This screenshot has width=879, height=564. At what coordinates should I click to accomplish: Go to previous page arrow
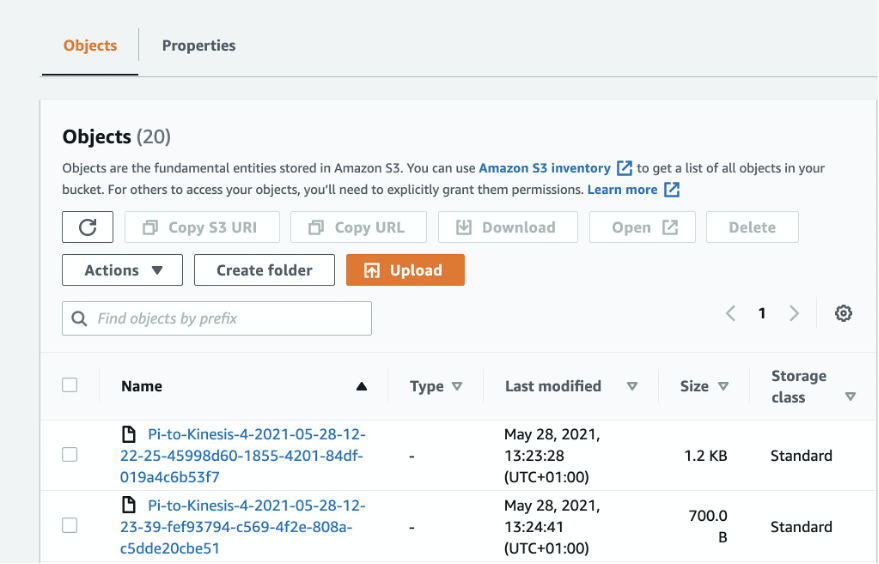pyautogui.click(x=730, y=314)
